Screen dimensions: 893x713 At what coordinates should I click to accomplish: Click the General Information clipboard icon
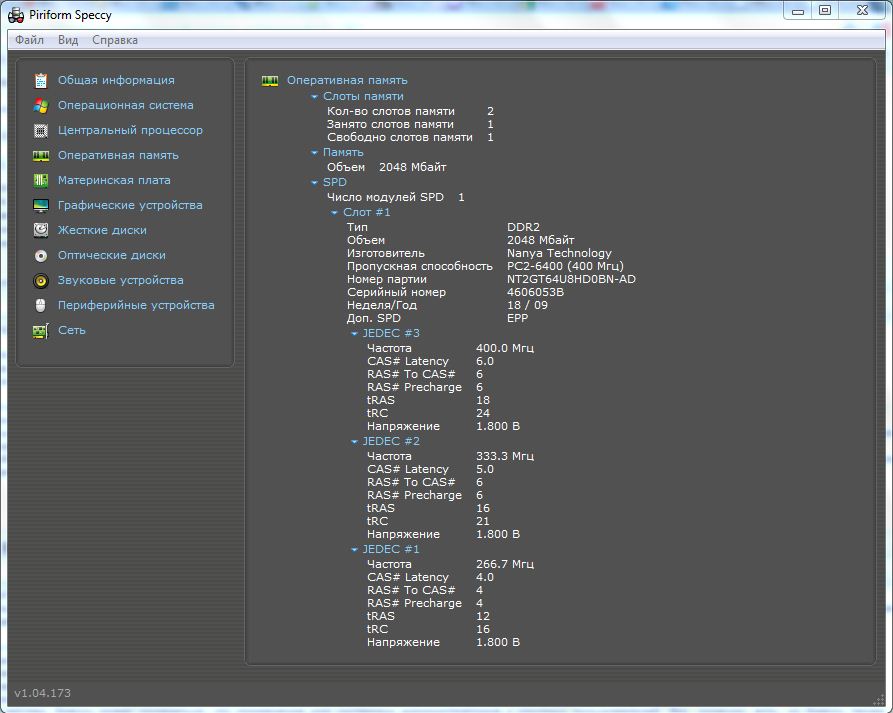(40, 80)
